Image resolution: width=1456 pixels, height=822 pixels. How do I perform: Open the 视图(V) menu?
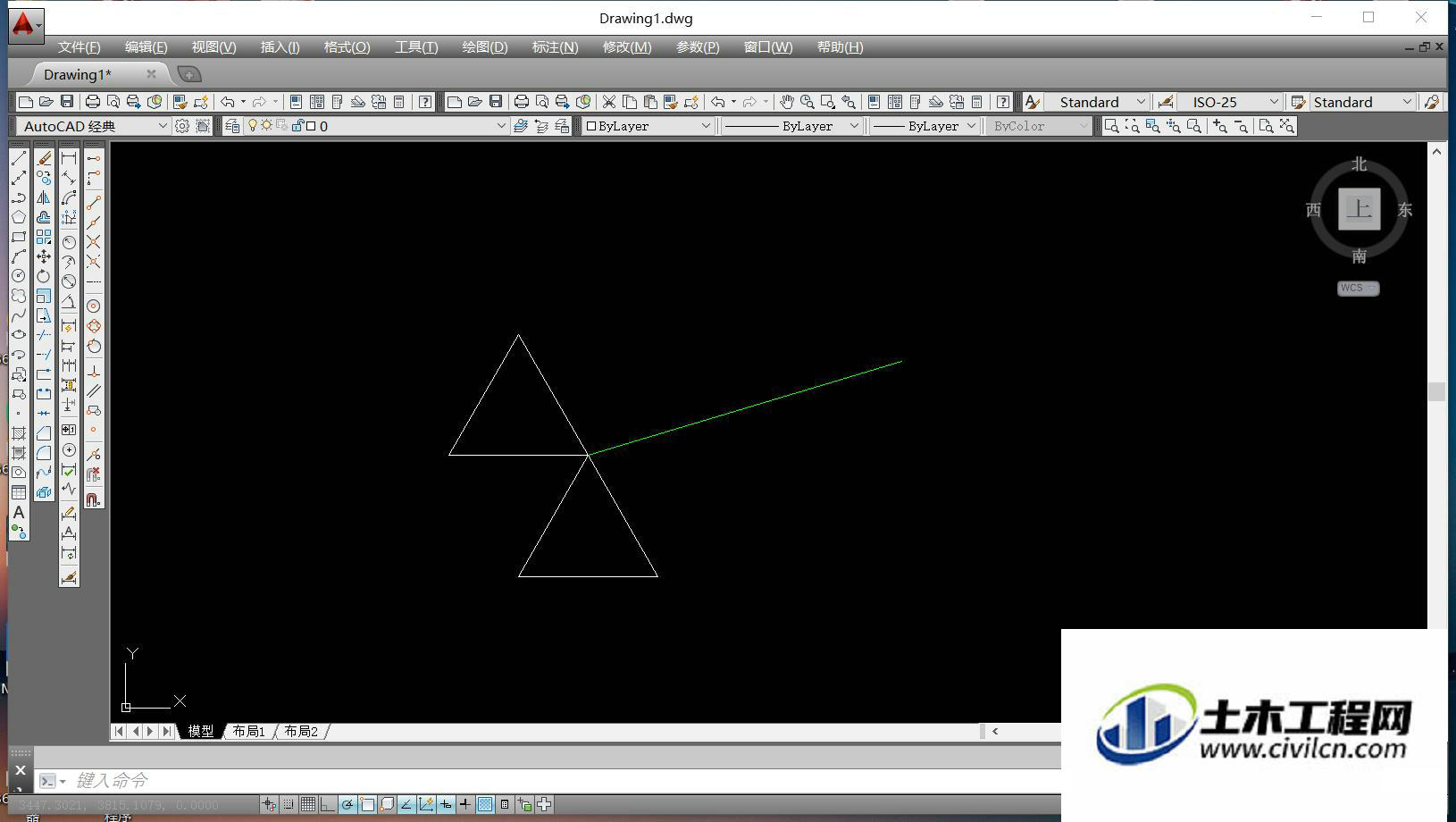[x=213, y=46]
